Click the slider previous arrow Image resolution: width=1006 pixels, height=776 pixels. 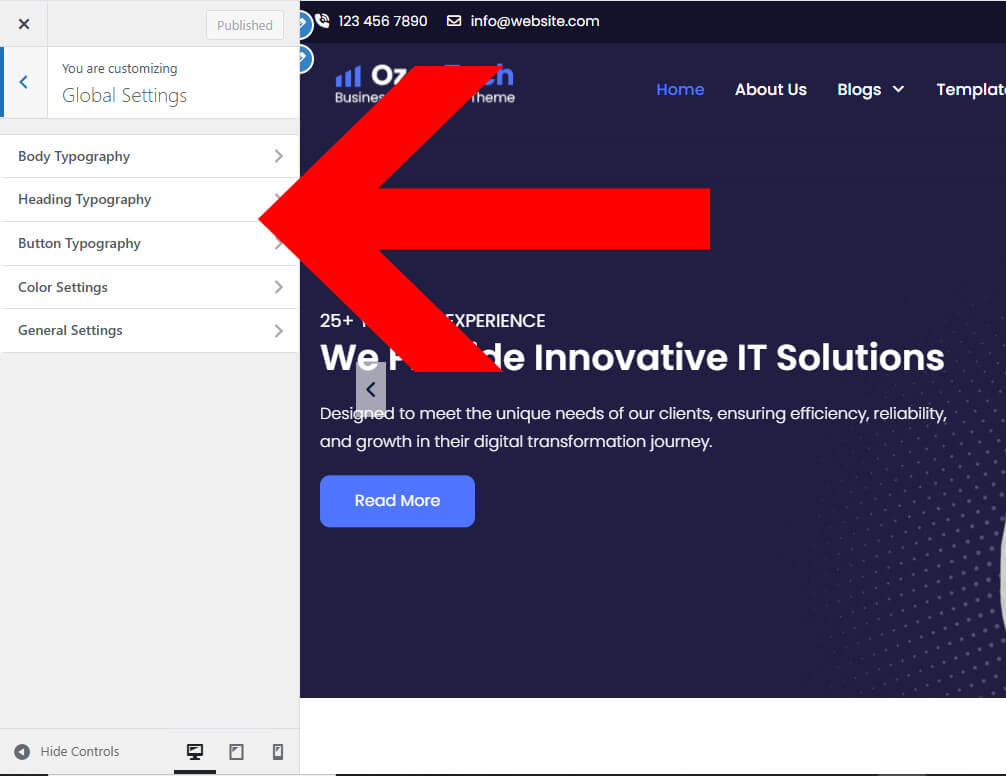[371, 390]
